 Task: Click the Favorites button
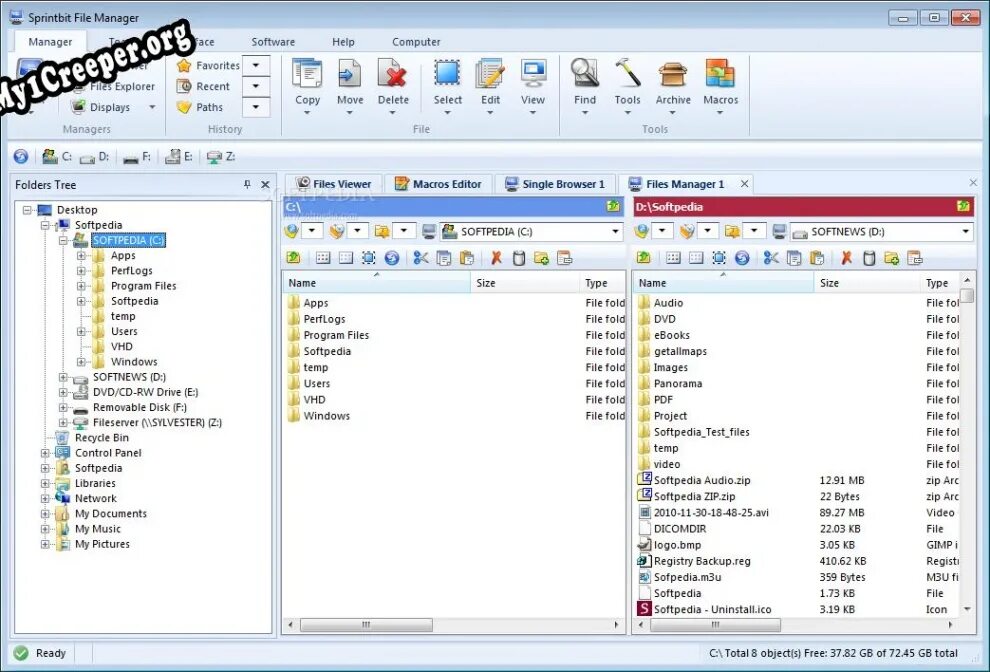point(208,65)
